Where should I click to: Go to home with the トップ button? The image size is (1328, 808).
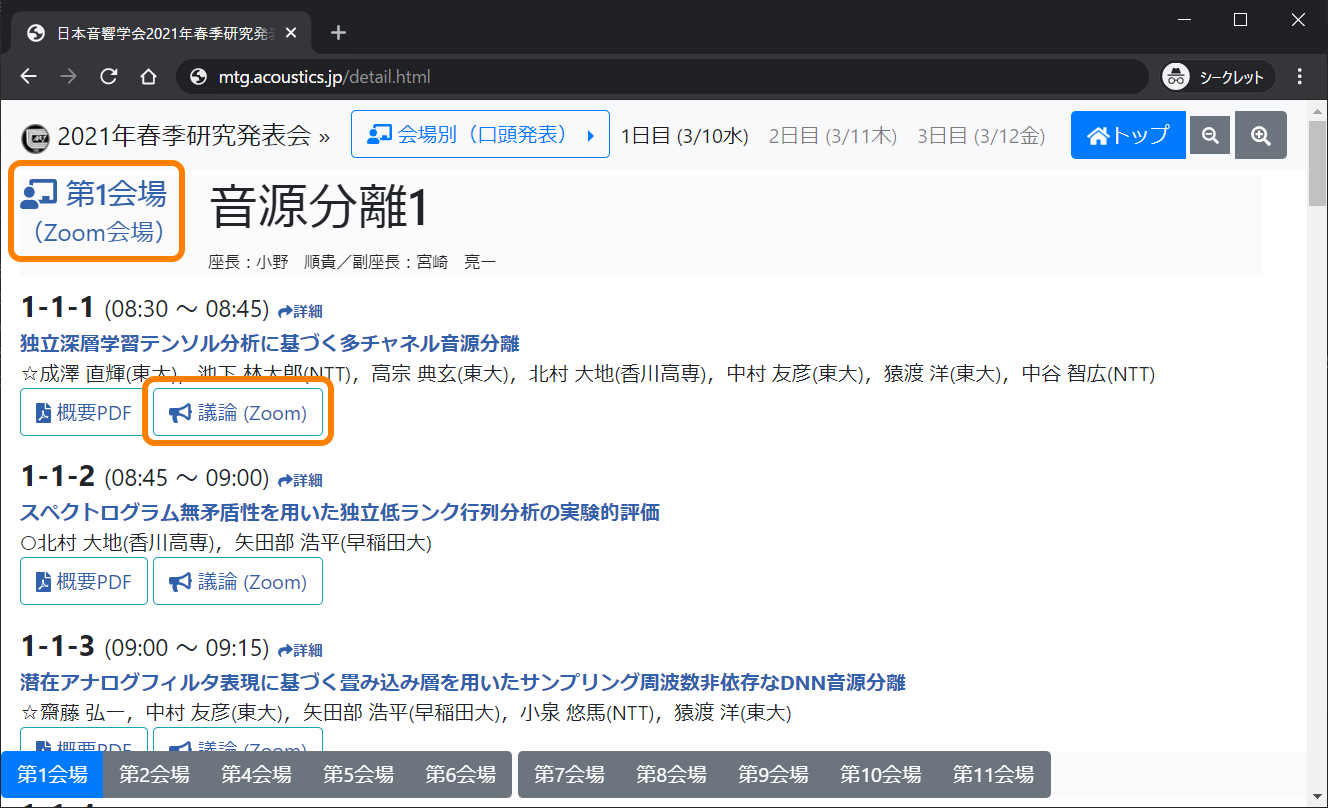pos(1128,136)
